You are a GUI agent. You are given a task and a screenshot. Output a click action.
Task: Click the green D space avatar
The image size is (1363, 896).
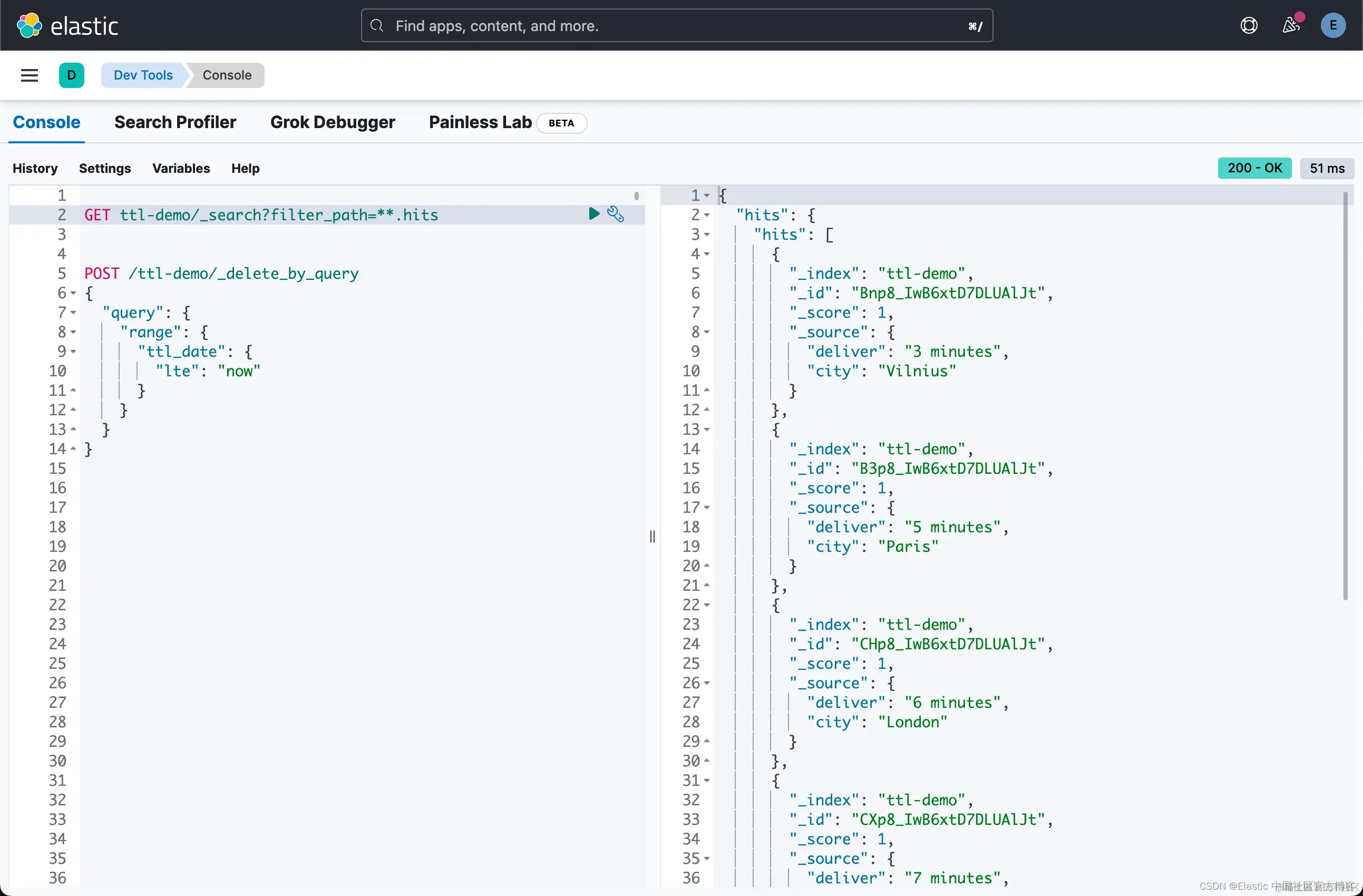point(72,75)
